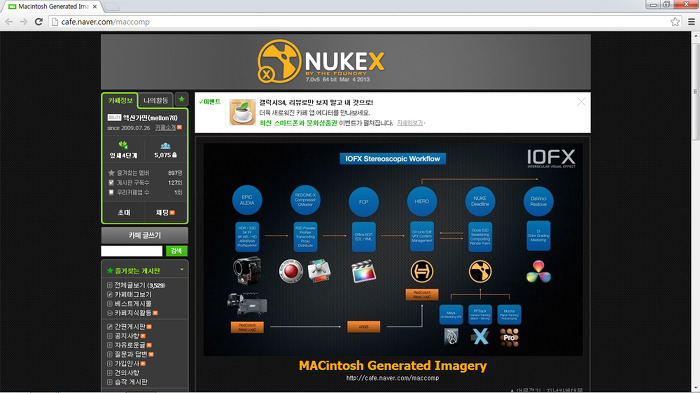This screenshot has width=700, height=393.
Task: Open the 간편게시판 board
Action: tap(129, 327)
